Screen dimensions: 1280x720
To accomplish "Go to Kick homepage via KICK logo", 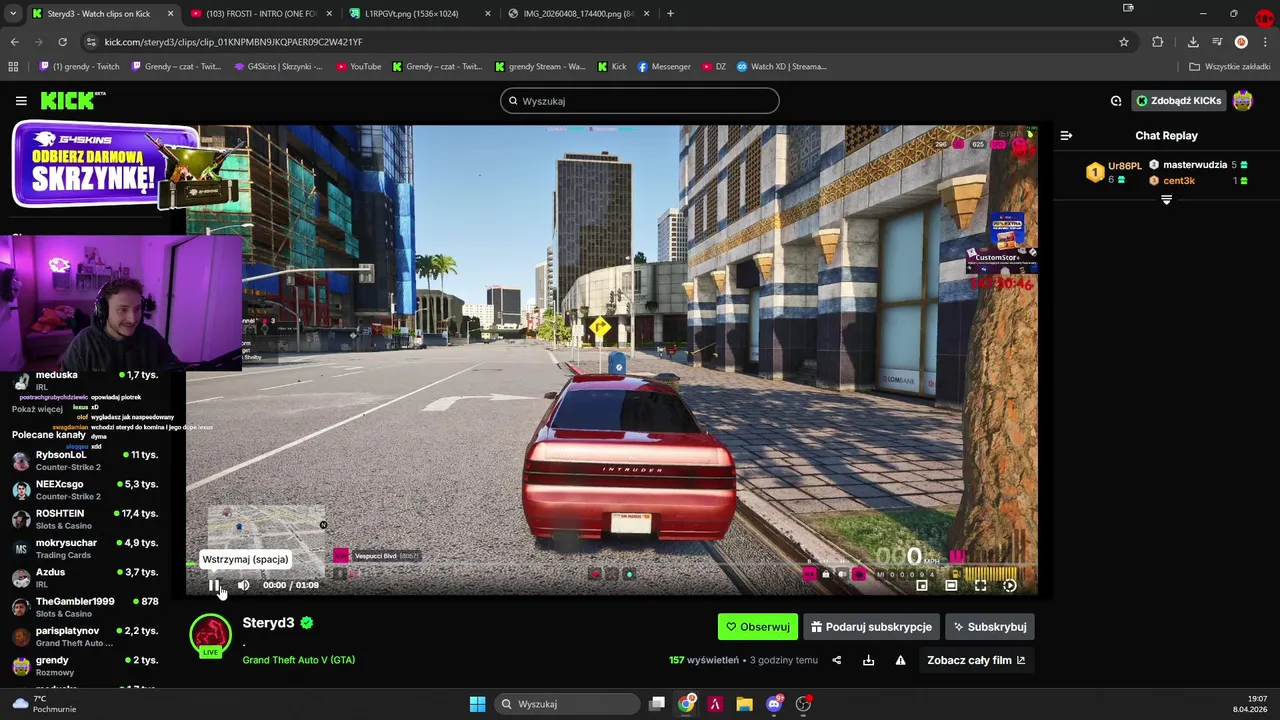I will point(72,100).
